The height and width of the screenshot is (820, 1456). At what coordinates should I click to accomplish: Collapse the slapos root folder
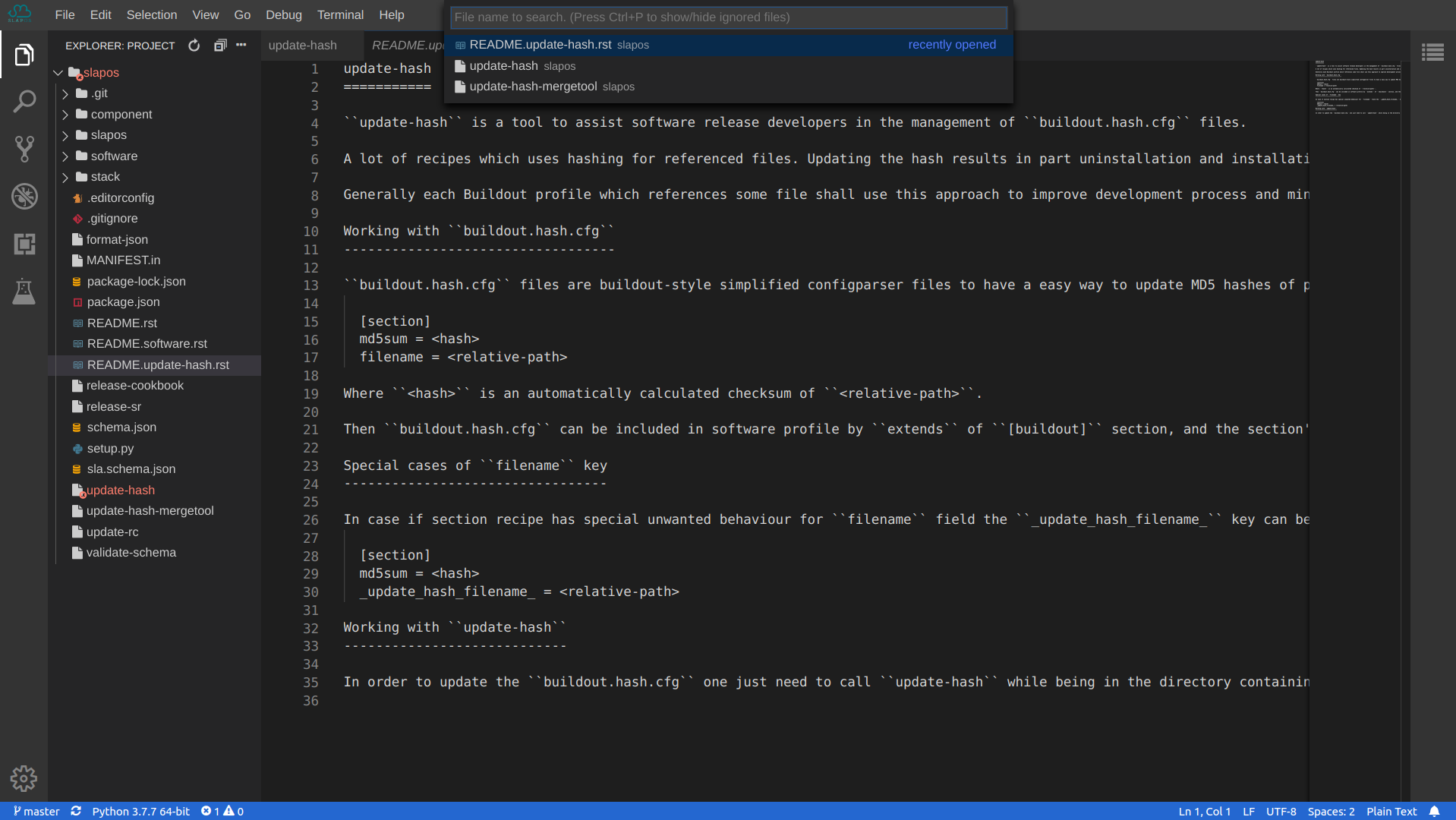click(58, 73)
